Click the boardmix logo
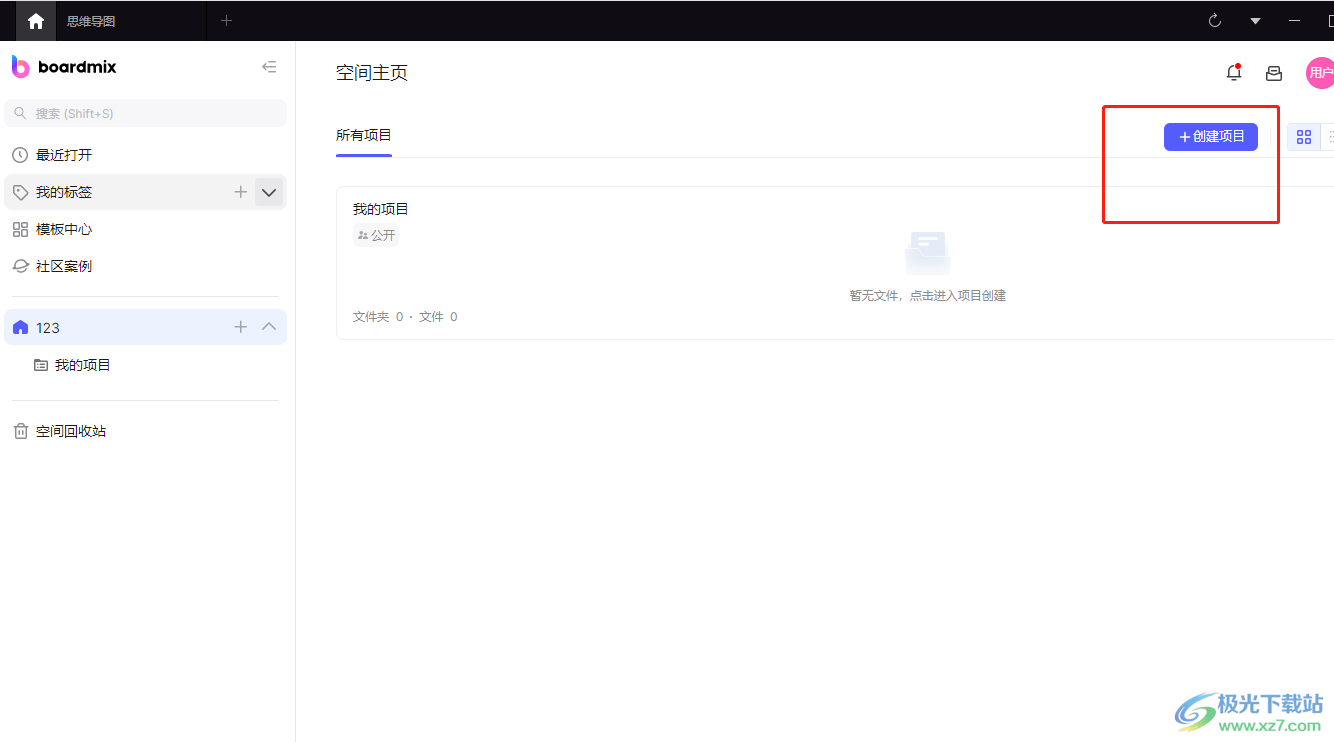1334x742 pixels. 64,67
